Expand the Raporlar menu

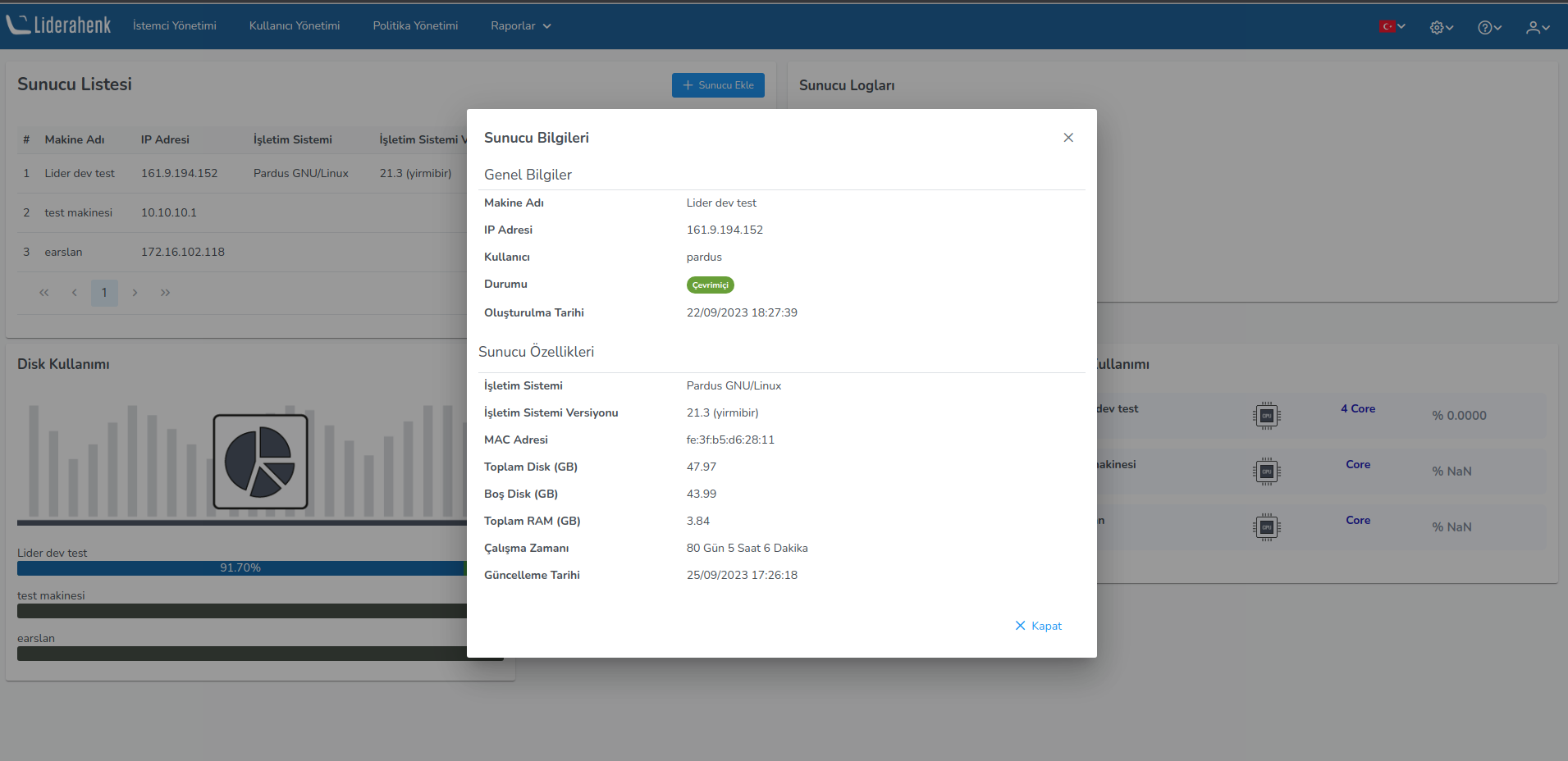[x=520, y=26]
